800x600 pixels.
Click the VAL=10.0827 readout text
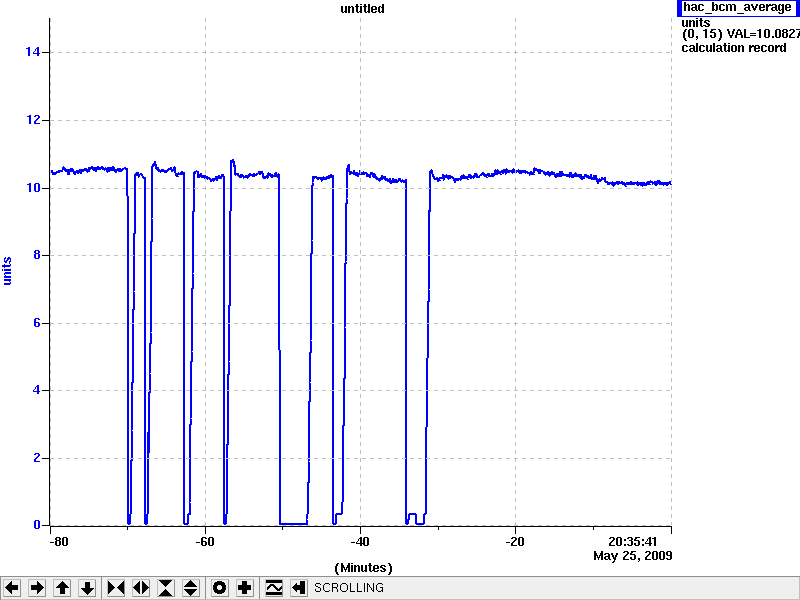click(764, 34)
